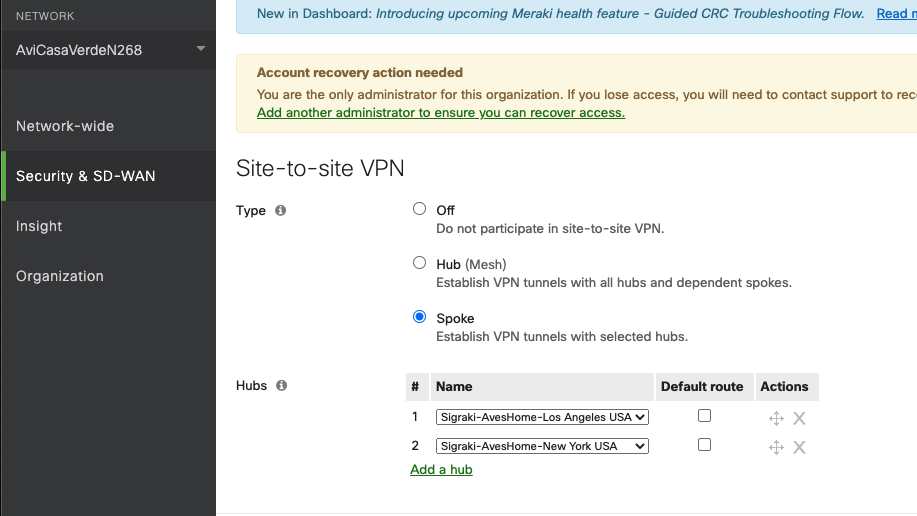The height and width of the screenshot is (516, 917).
Task: Remove the New York hub with X
Action: (799, 448)
